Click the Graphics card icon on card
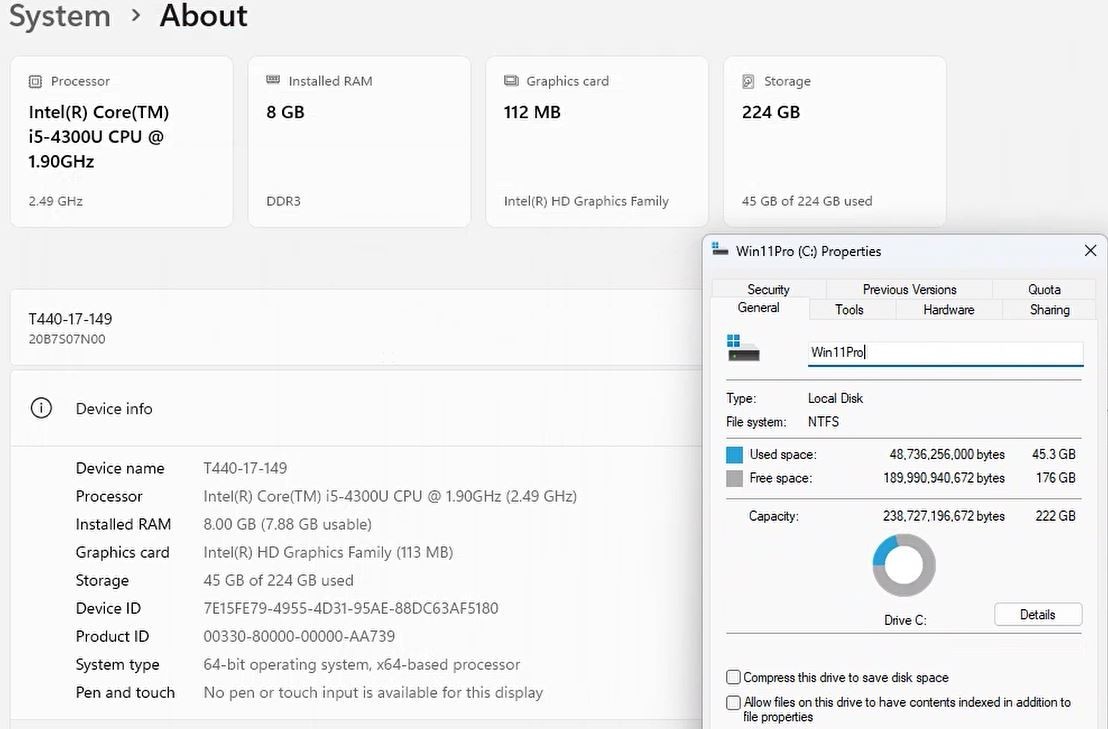The image size is (1108, 729). coord(511,81)
